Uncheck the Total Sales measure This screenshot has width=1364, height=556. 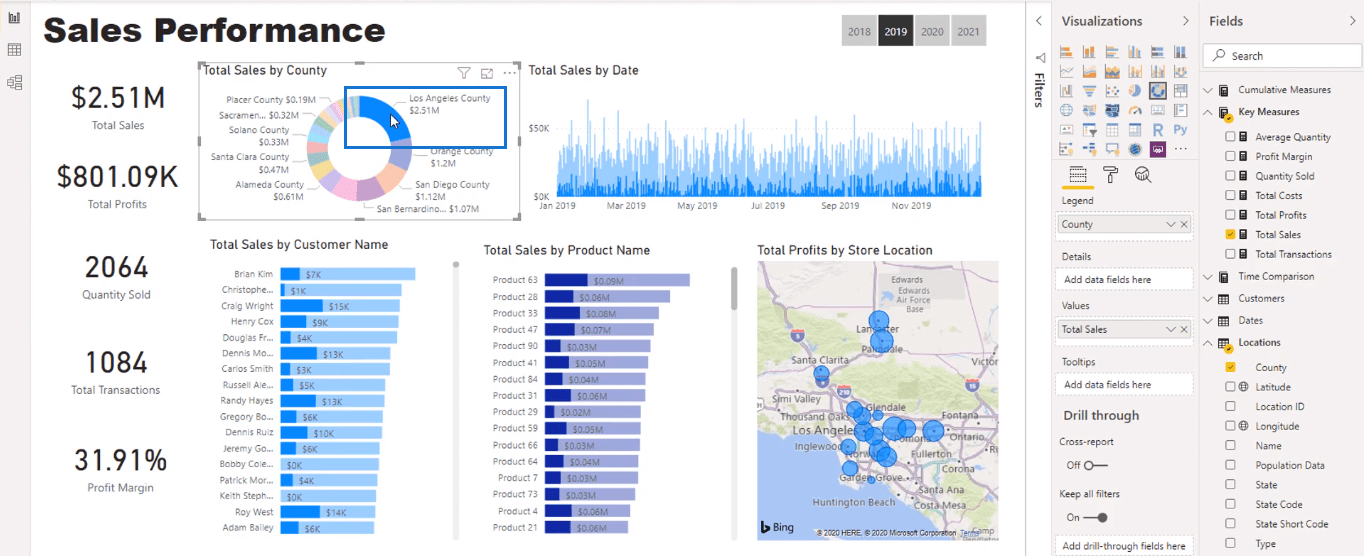1231,234
